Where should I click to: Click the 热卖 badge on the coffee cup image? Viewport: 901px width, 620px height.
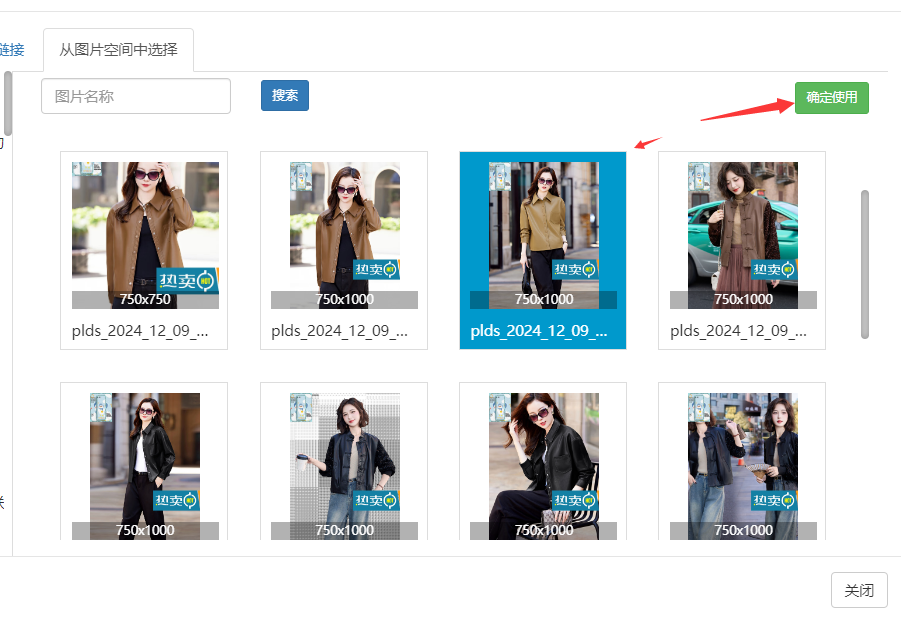click(375, 500)
